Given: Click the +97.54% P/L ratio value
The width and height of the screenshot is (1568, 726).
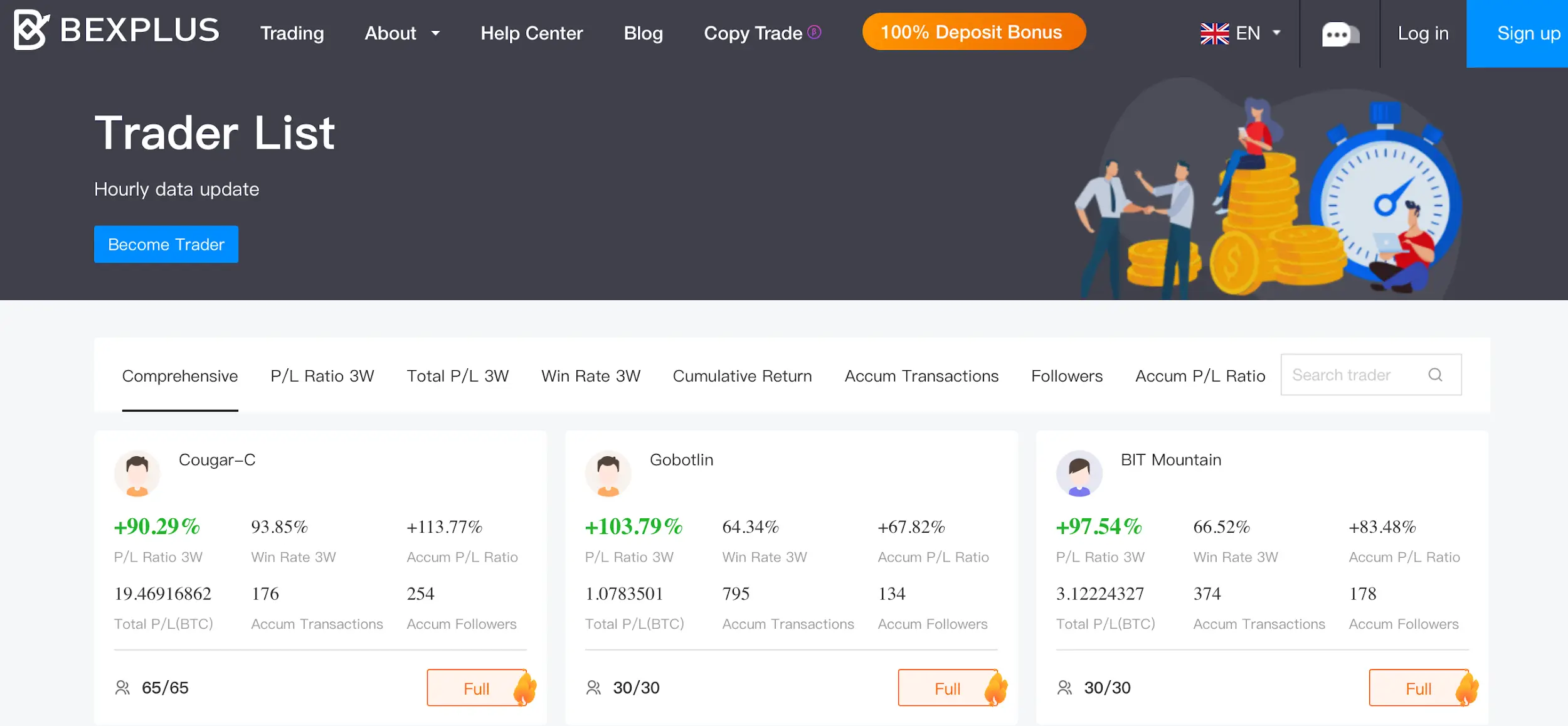Looking at the screenshot, I should [1099, 526].
